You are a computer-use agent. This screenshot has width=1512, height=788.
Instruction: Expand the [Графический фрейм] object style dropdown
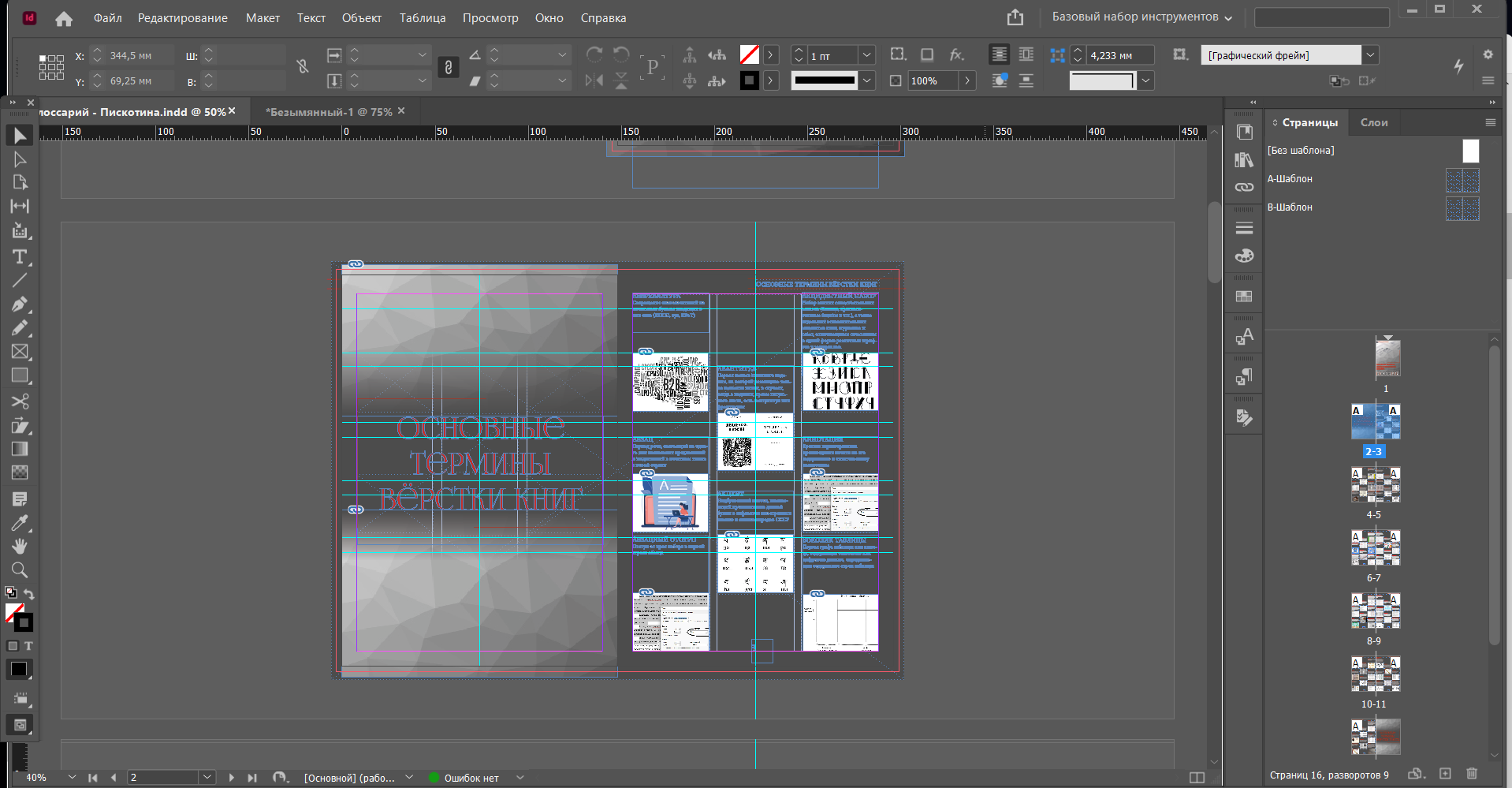1370,55
